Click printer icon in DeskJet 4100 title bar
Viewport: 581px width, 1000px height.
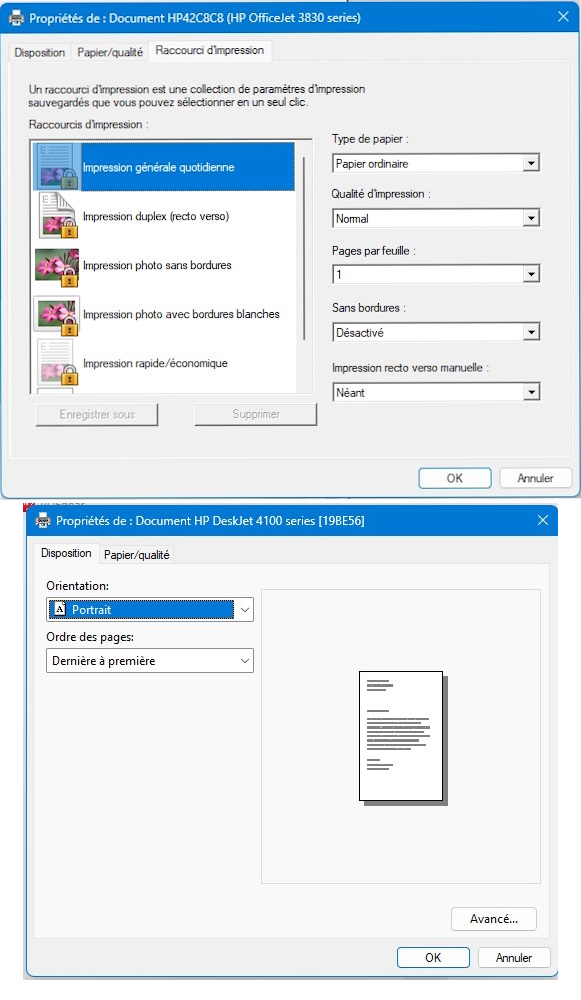pos(43,520)
